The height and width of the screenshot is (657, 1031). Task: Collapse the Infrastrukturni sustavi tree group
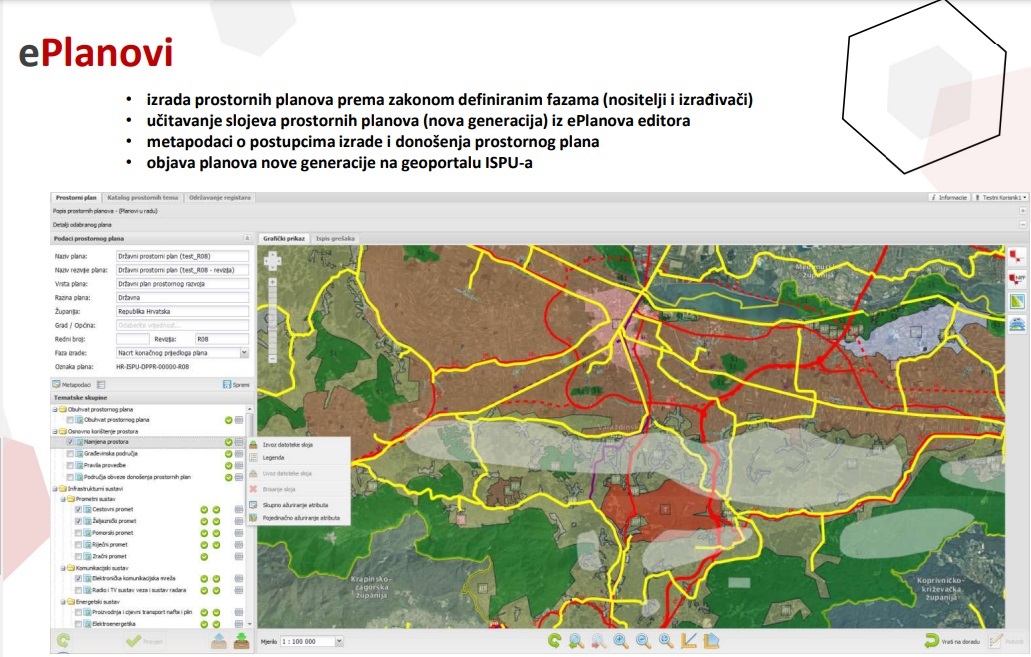(54, 487)
